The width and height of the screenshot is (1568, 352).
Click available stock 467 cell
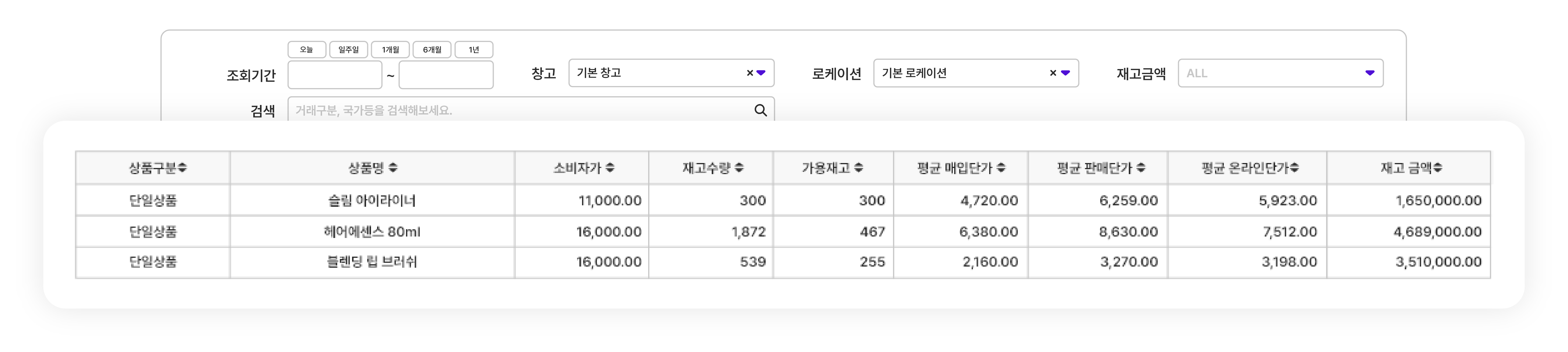coord(833,232)
